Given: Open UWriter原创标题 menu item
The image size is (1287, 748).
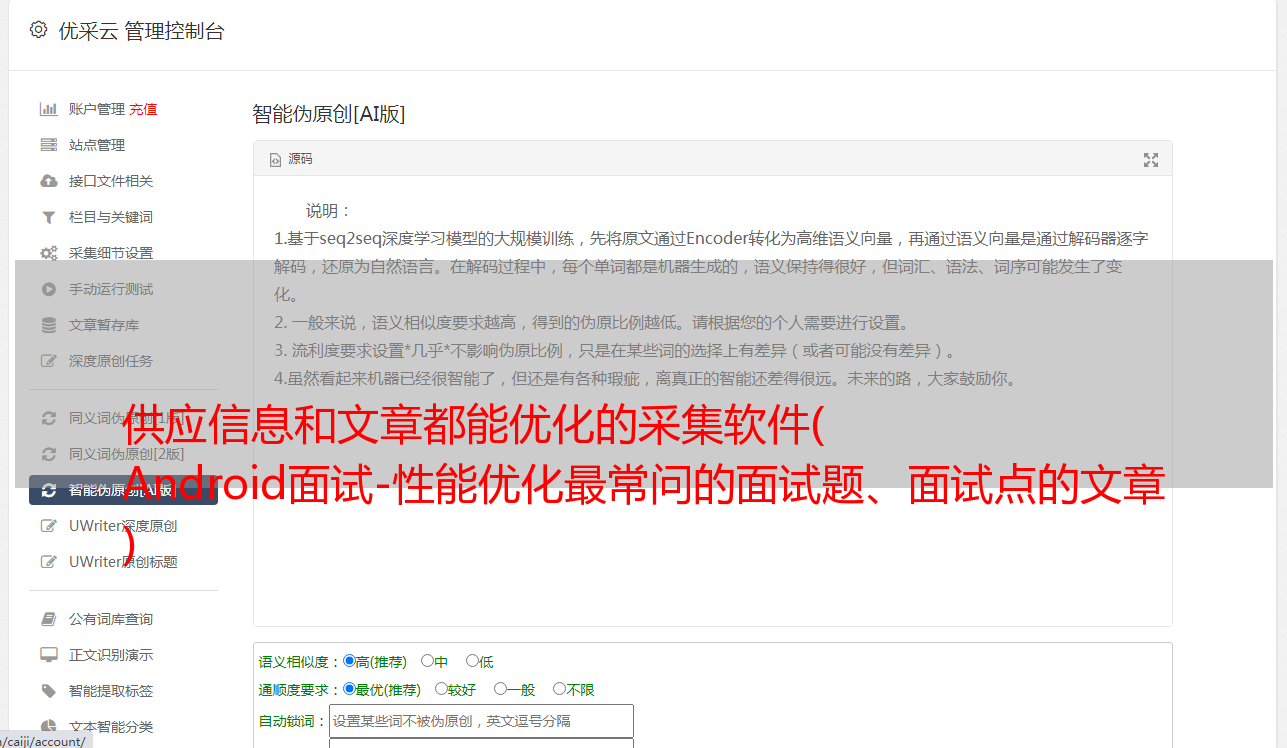Looking at the screenshot, I should [123, 562].
